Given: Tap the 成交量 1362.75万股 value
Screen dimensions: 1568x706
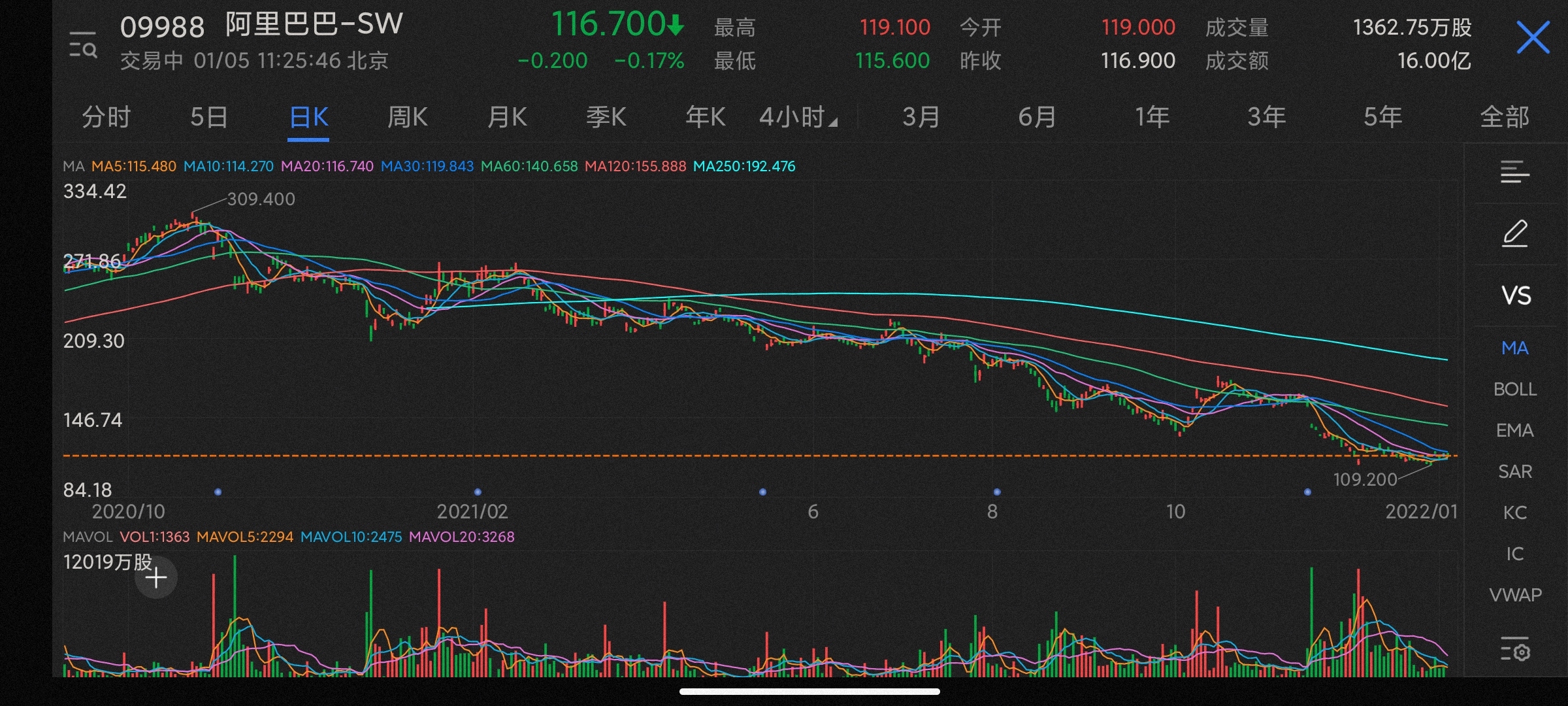Looking at the screenshot, I should tap(1412, 27).
